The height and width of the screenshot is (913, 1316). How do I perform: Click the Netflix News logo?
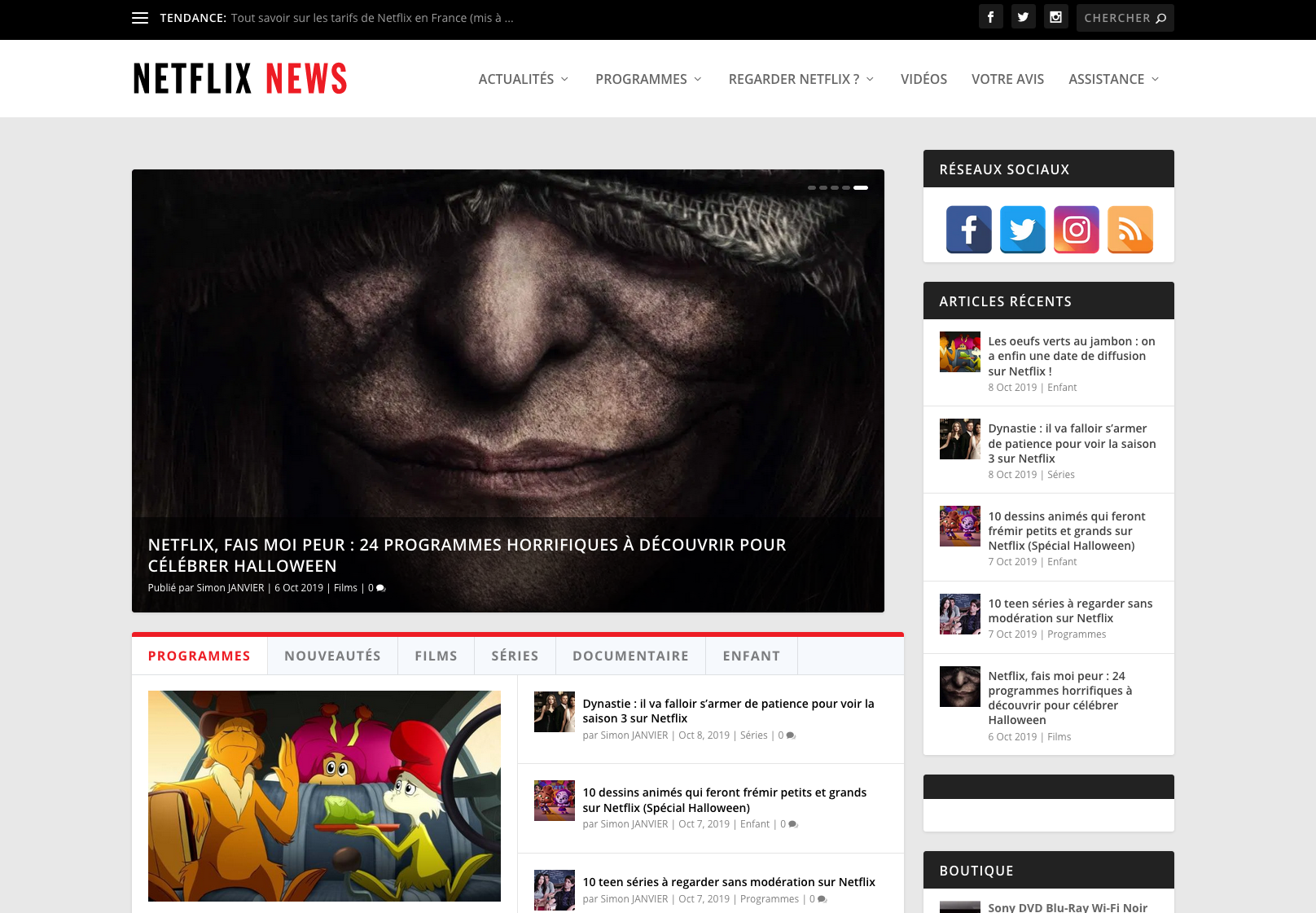pos(240,79)
